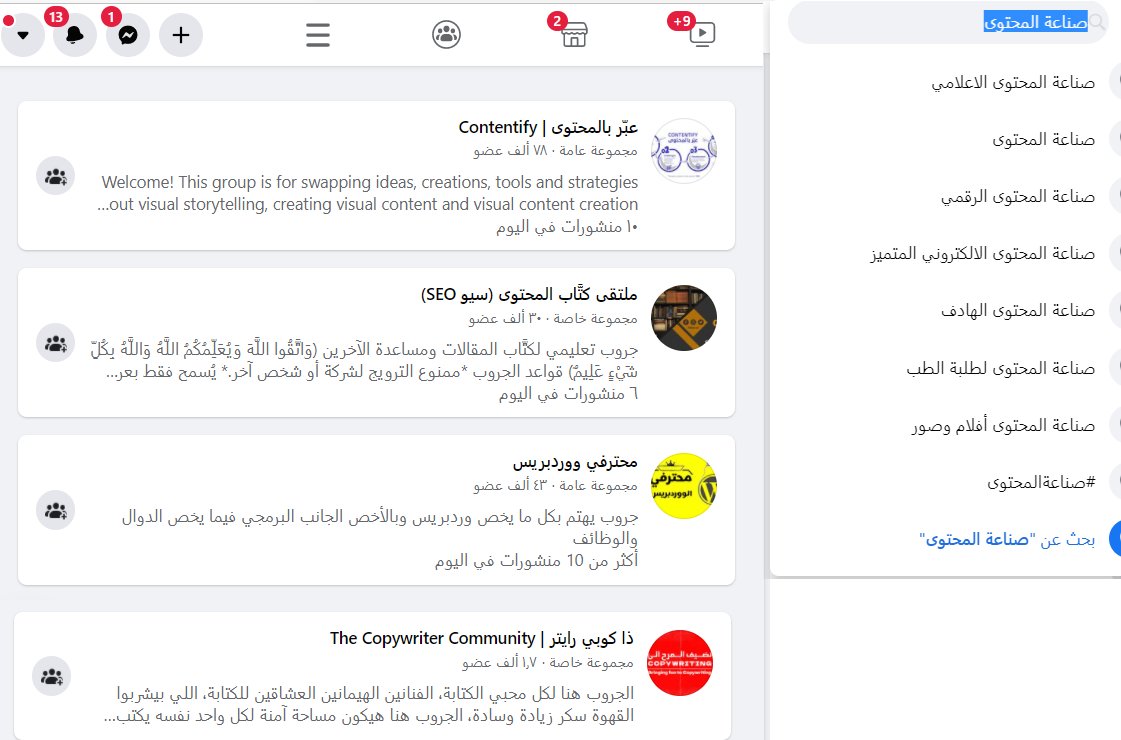Click the plus Create button

181,34
